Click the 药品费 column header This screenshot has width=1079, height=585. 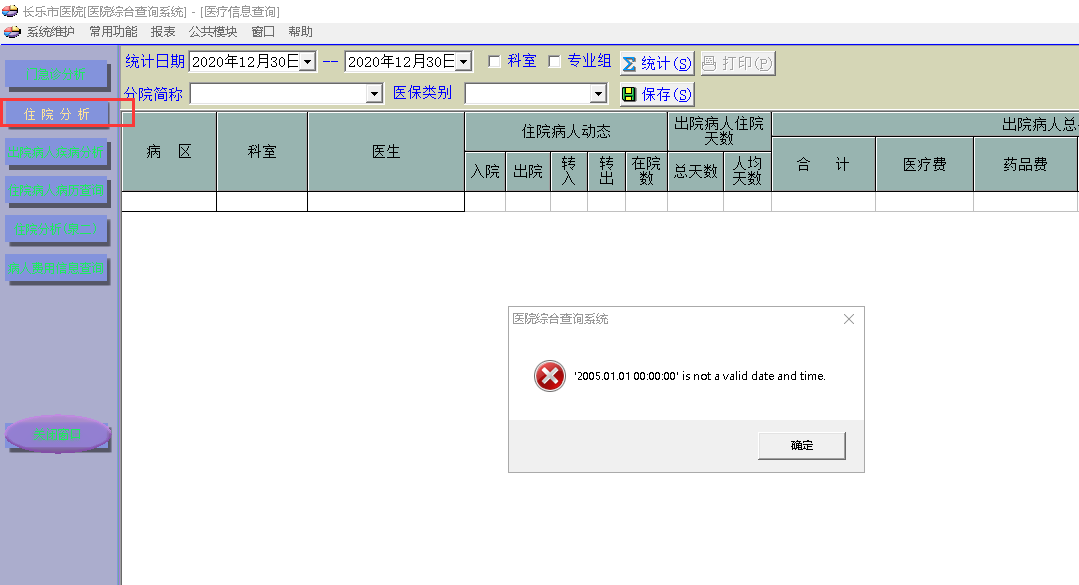1025,164
